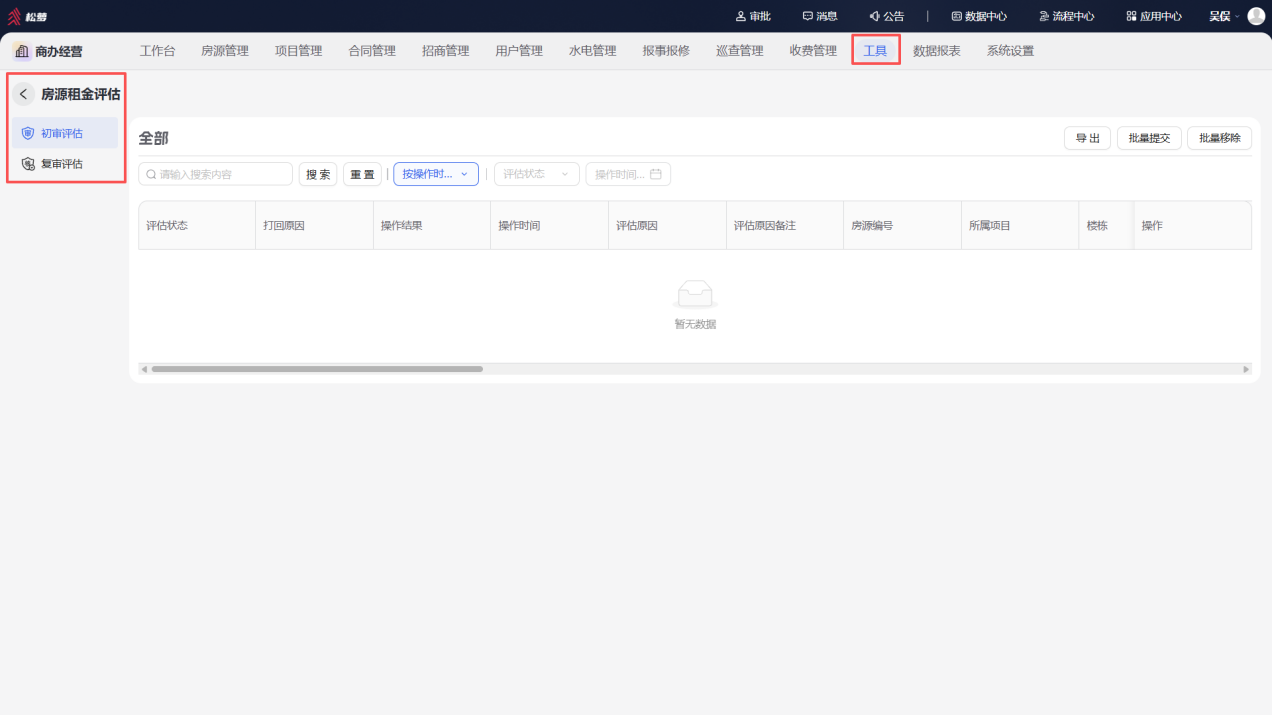Click the shield icon next to 初审评估
The image size is (1272, 715).
tap(28, 133)
